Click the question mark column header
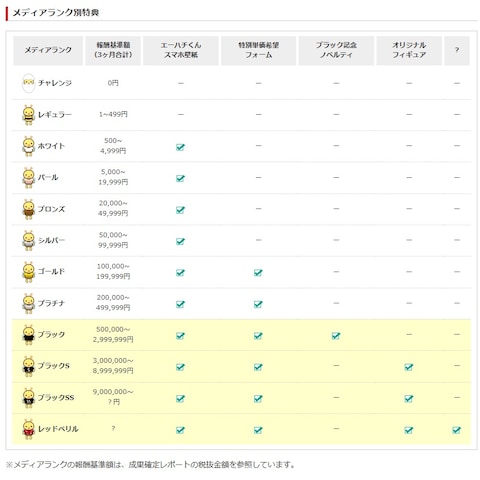480x480 pixels. (x=457, y=50)
